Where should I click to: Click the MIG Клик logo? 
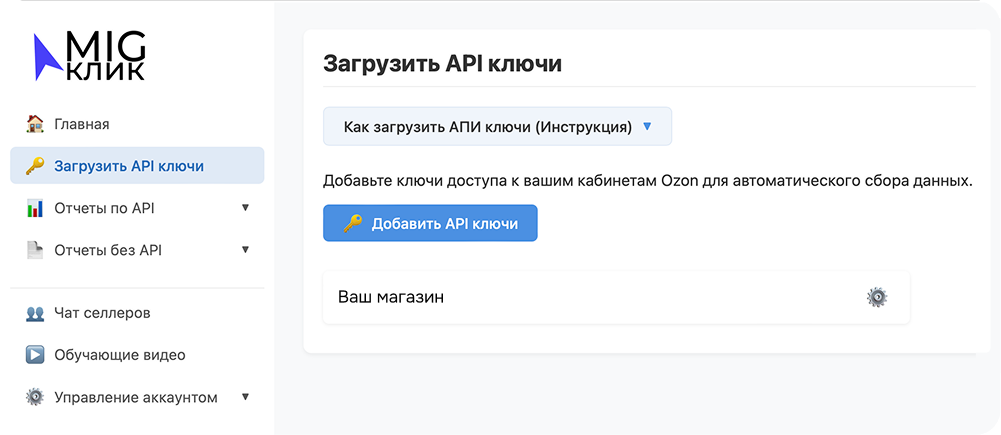pyautogui.click(x=89, y=56)
